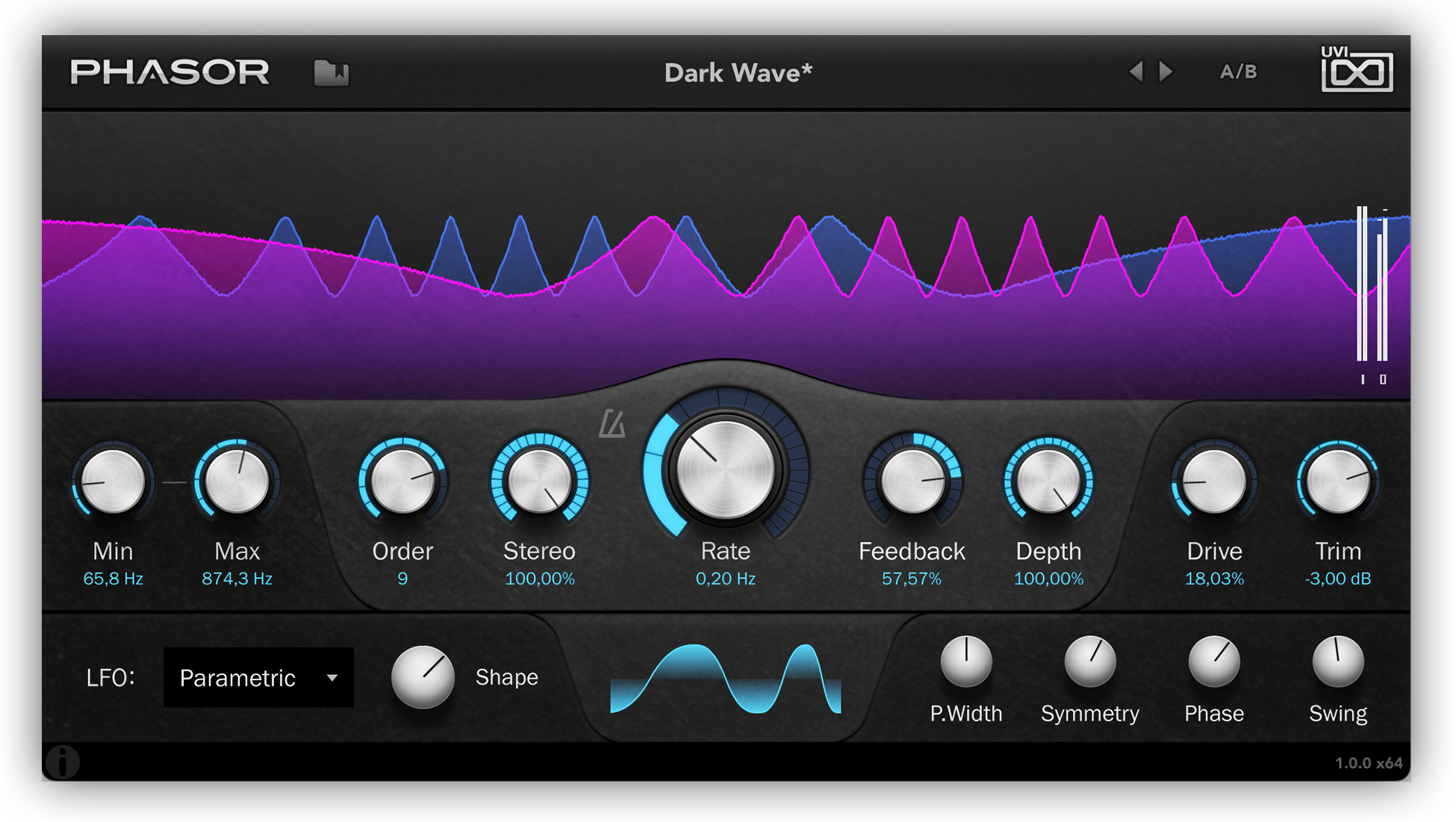The image size is (1456, 822).
Task: Toggle A/B comparison
Action: [1238, 72]
